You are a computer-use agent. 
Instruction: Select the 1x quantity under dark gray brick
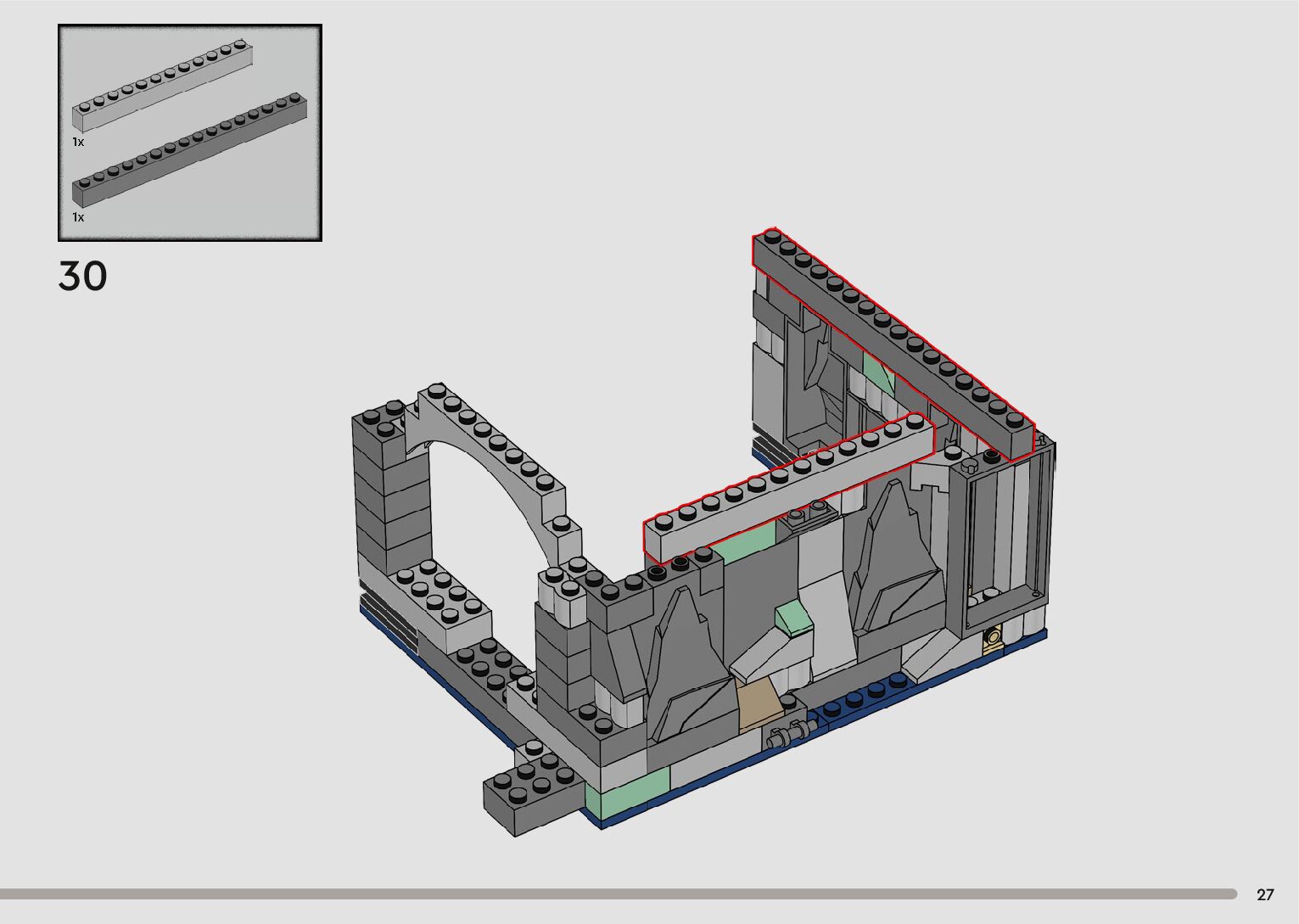tap(78, 217)
